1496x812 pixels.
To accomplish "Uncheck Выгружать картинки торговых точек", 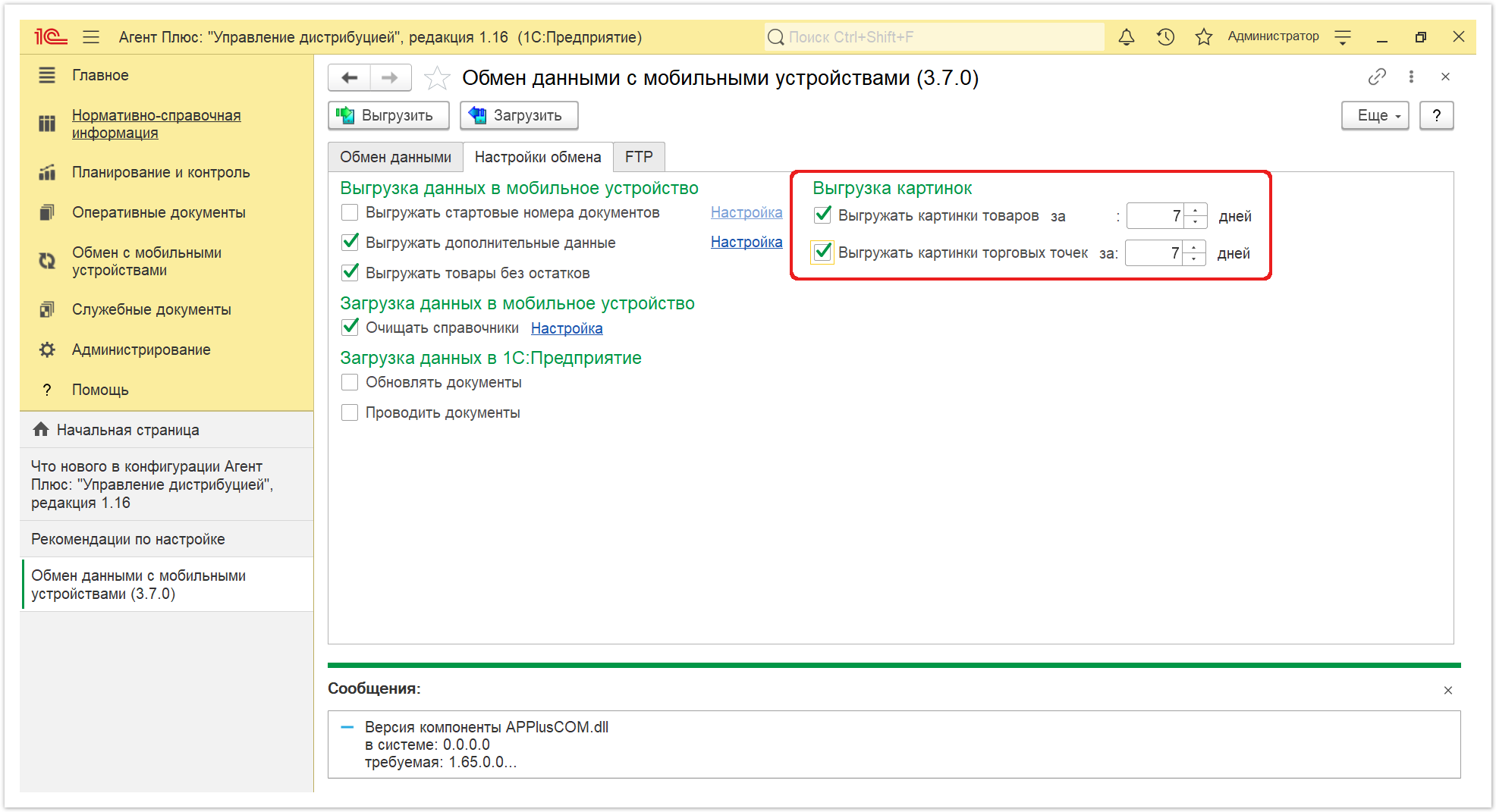I will pyautogui.click(x=822, y=252).
